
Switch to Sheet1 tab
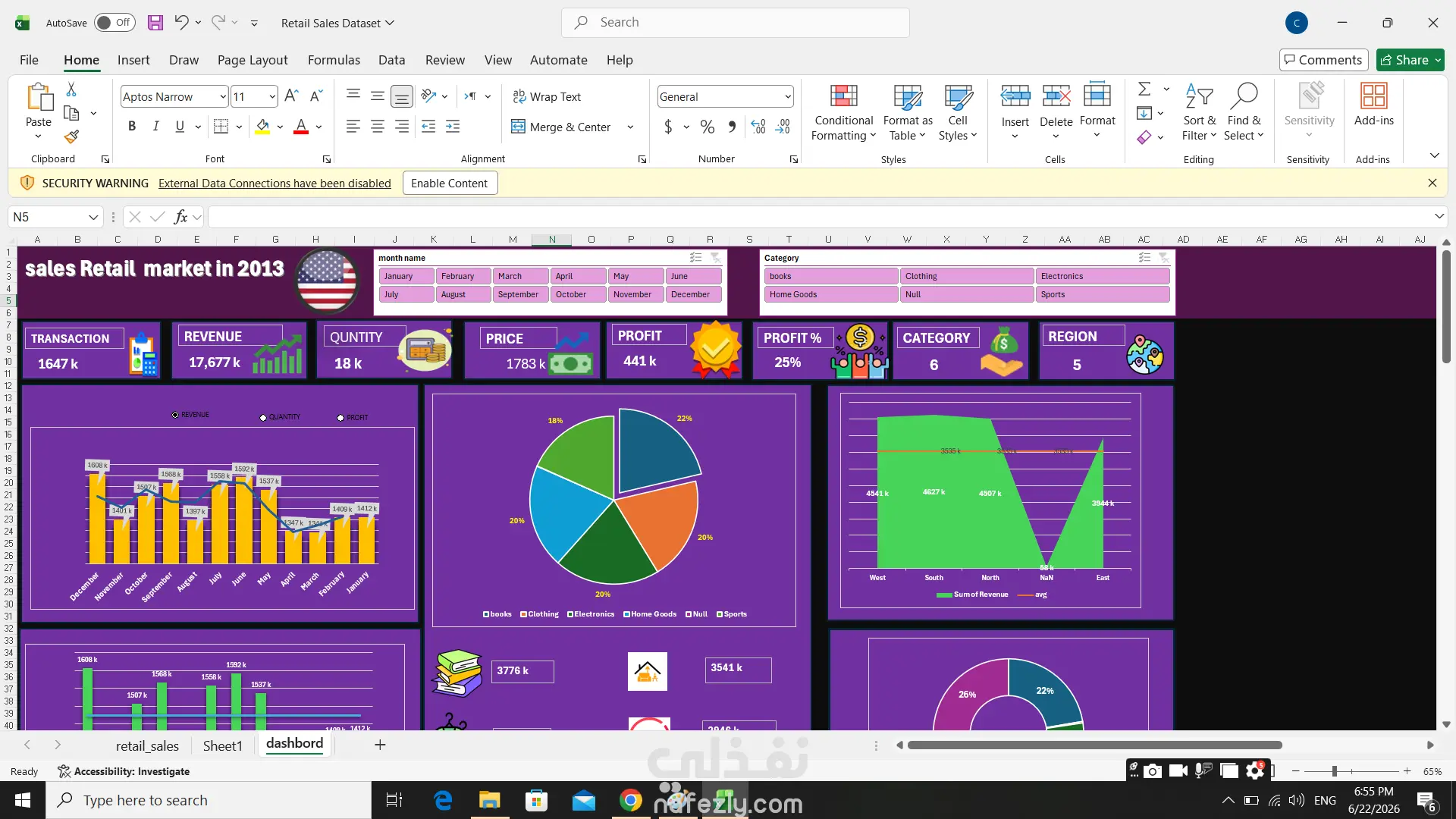[x=223, y=745]
